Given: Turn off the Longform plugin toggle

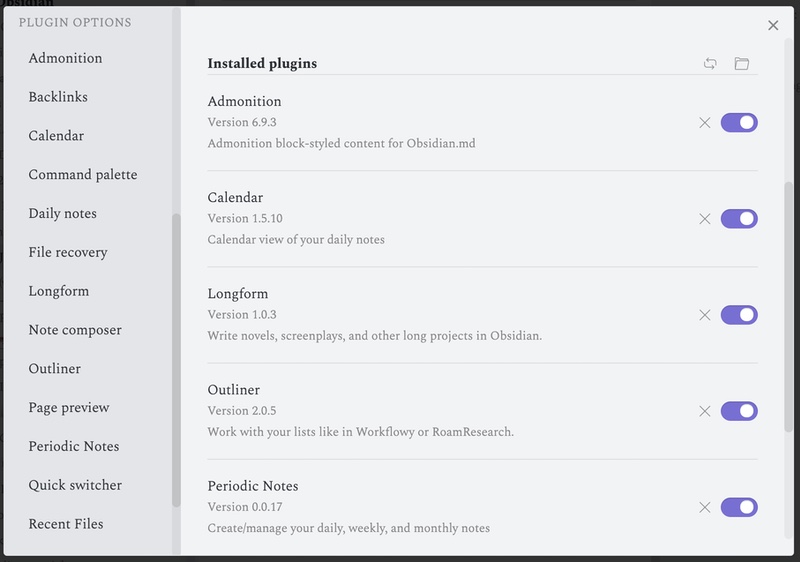Looking at the screenshot, I should [739, 315].
